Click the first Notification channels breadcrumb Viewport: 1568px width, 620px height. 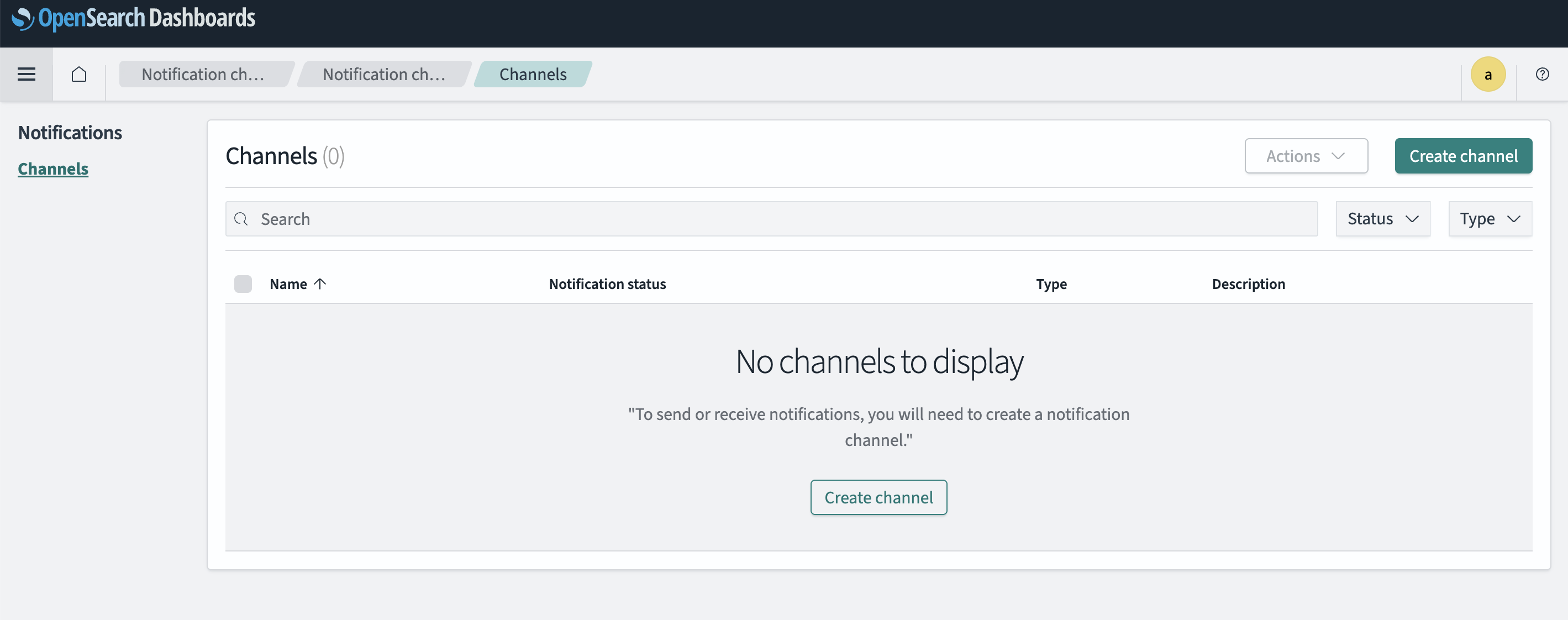[203, 74]
